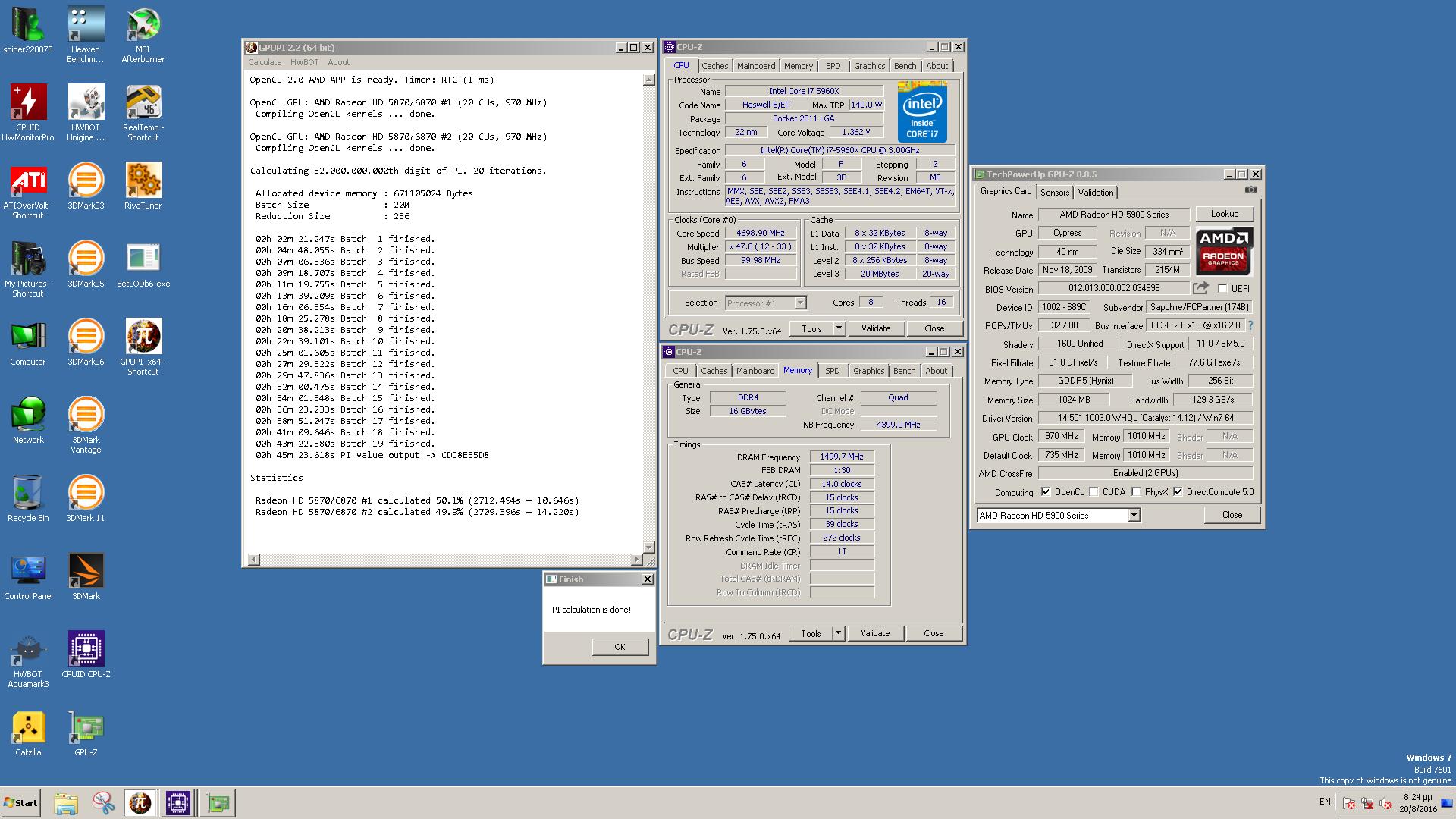
Task: Switch to SPD tab in lower CPU-Z
Action: (833, 371)
